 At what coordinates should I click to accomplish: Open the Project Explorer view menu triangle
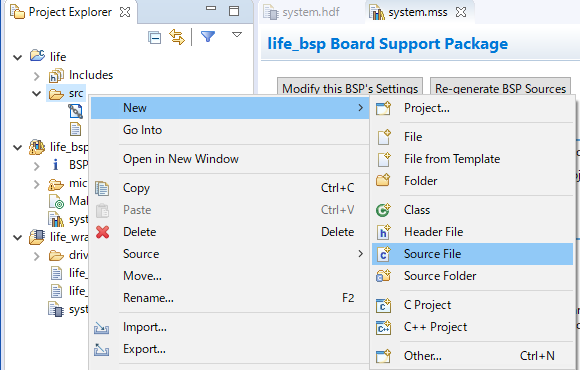(237, 35)
